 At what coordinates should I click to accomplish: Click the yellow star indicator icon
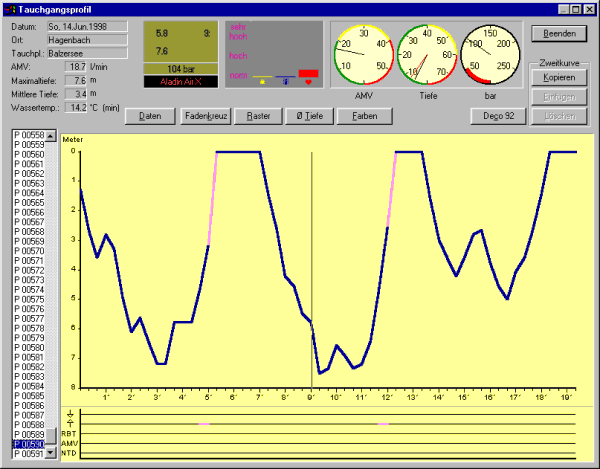tap(262, 81)
